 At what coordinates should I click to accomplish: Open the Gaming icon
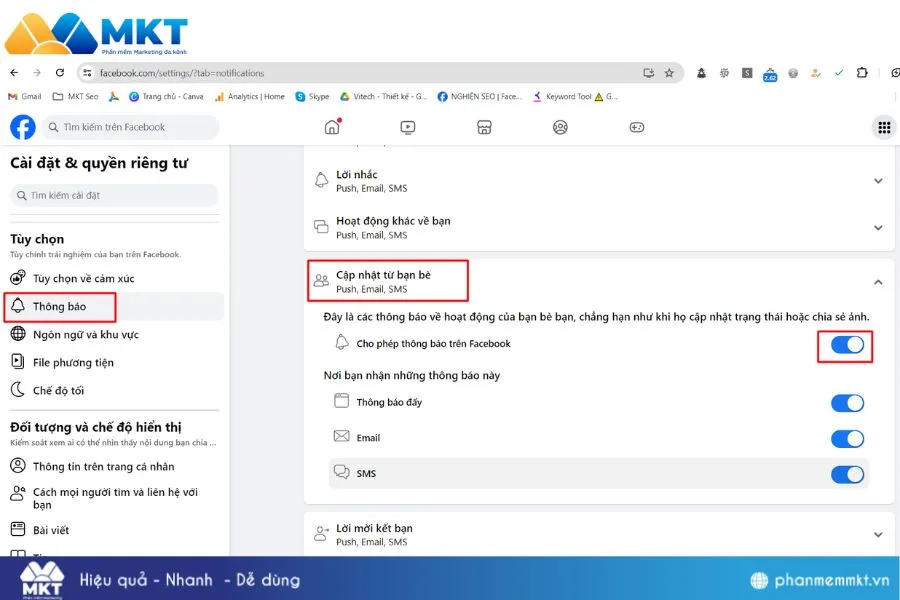[x=636, y=127]
